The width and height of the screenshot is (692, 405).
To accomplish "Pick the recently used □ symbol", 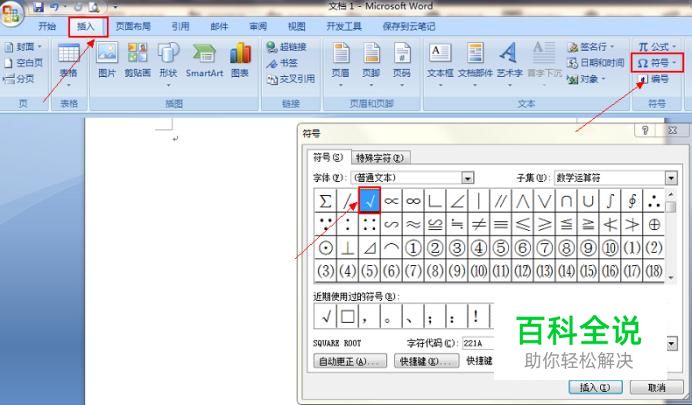I will click(x=347, y=316).
